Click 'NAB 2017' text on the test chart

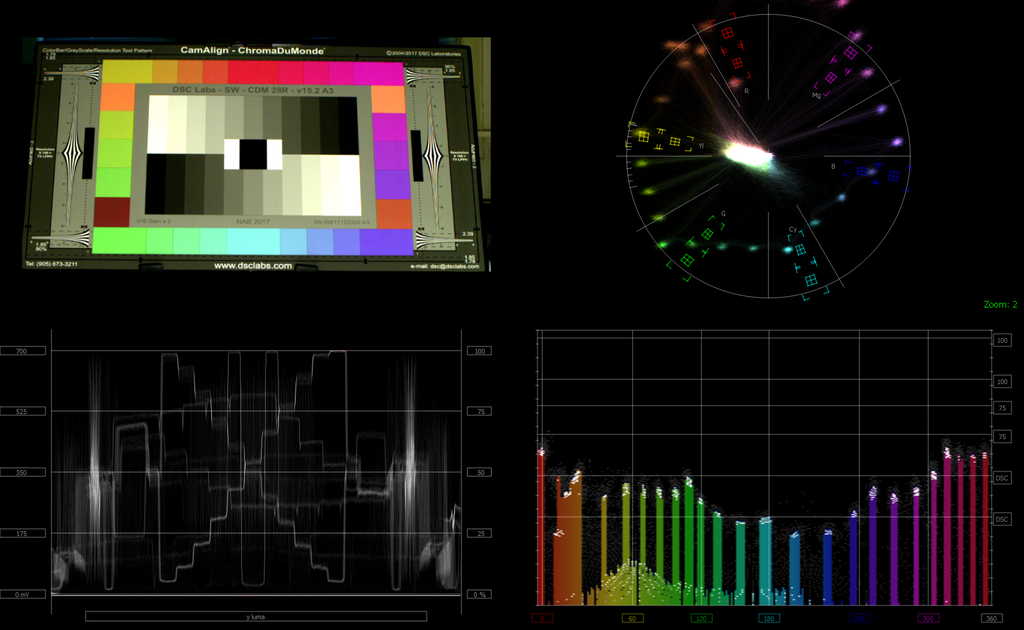tap(253, 222)
